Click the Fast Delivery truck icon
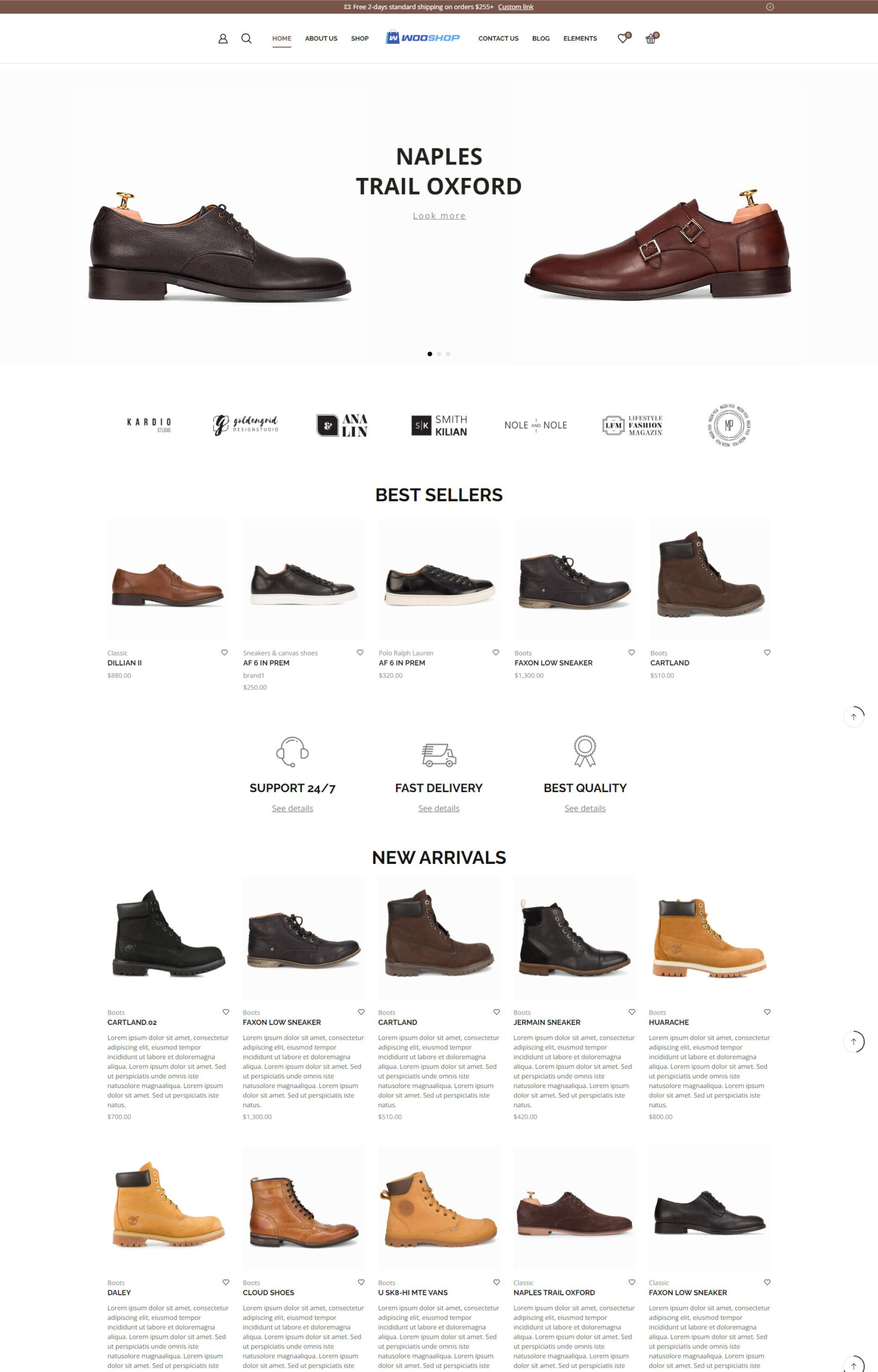 coord(439,755)
